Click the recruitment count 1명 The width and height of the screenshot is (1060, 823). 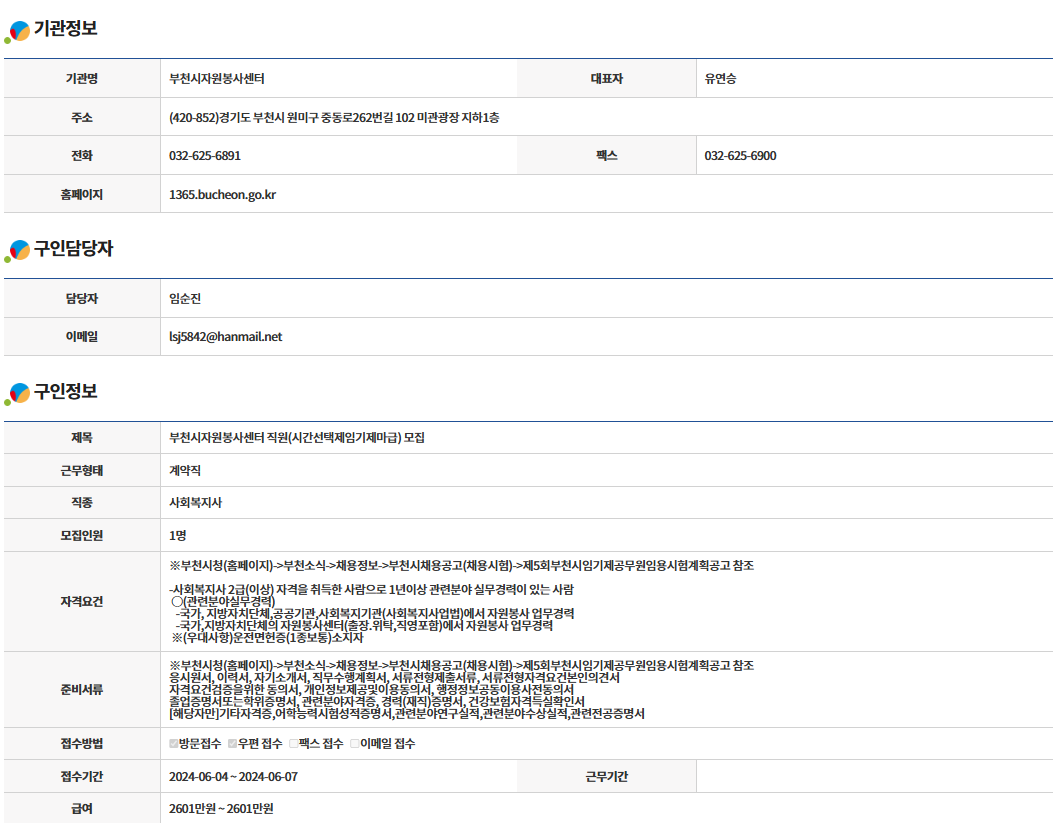pos(177,535)
